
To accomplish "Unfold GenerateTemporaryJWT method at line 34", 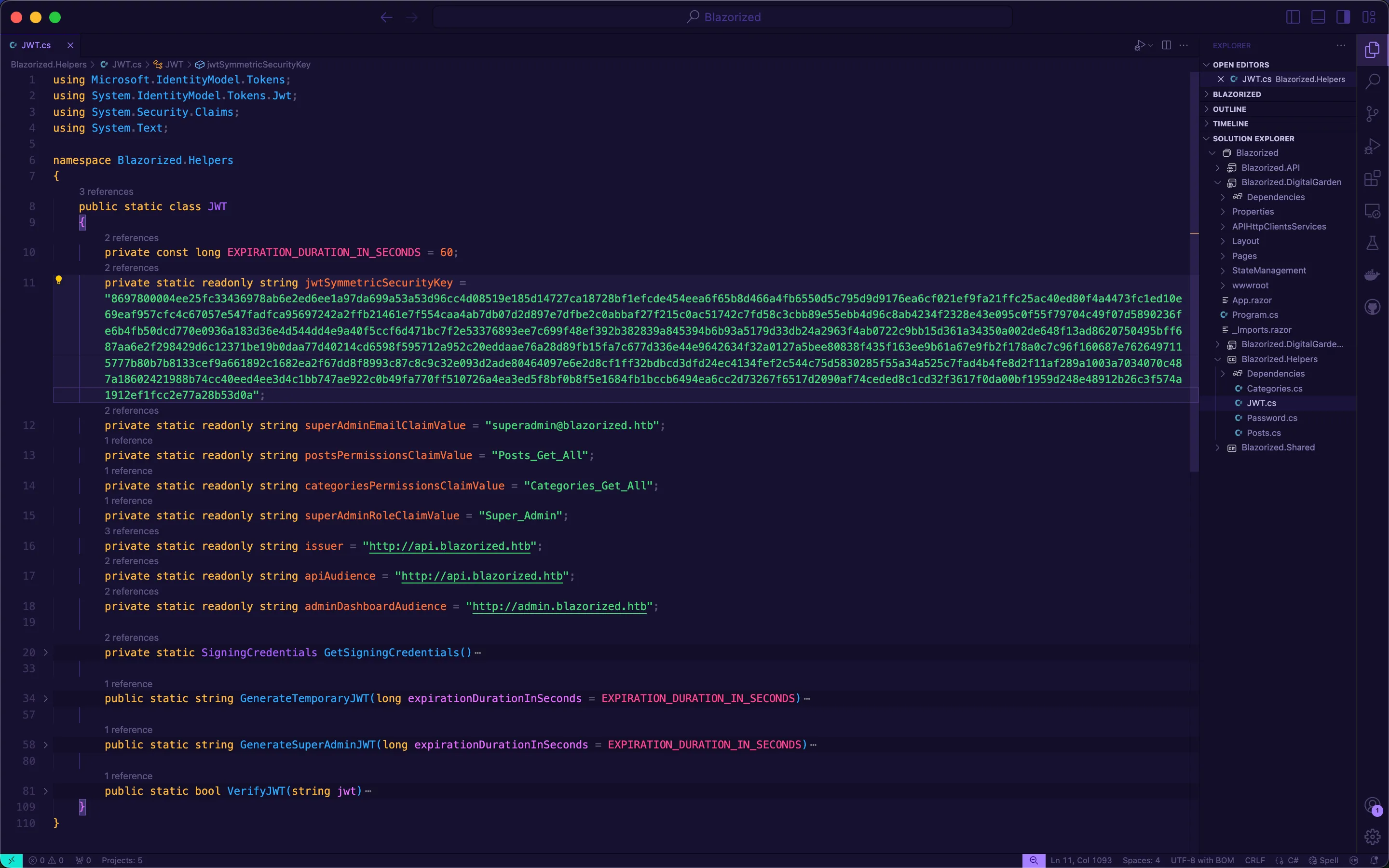I will pos(46,699).
